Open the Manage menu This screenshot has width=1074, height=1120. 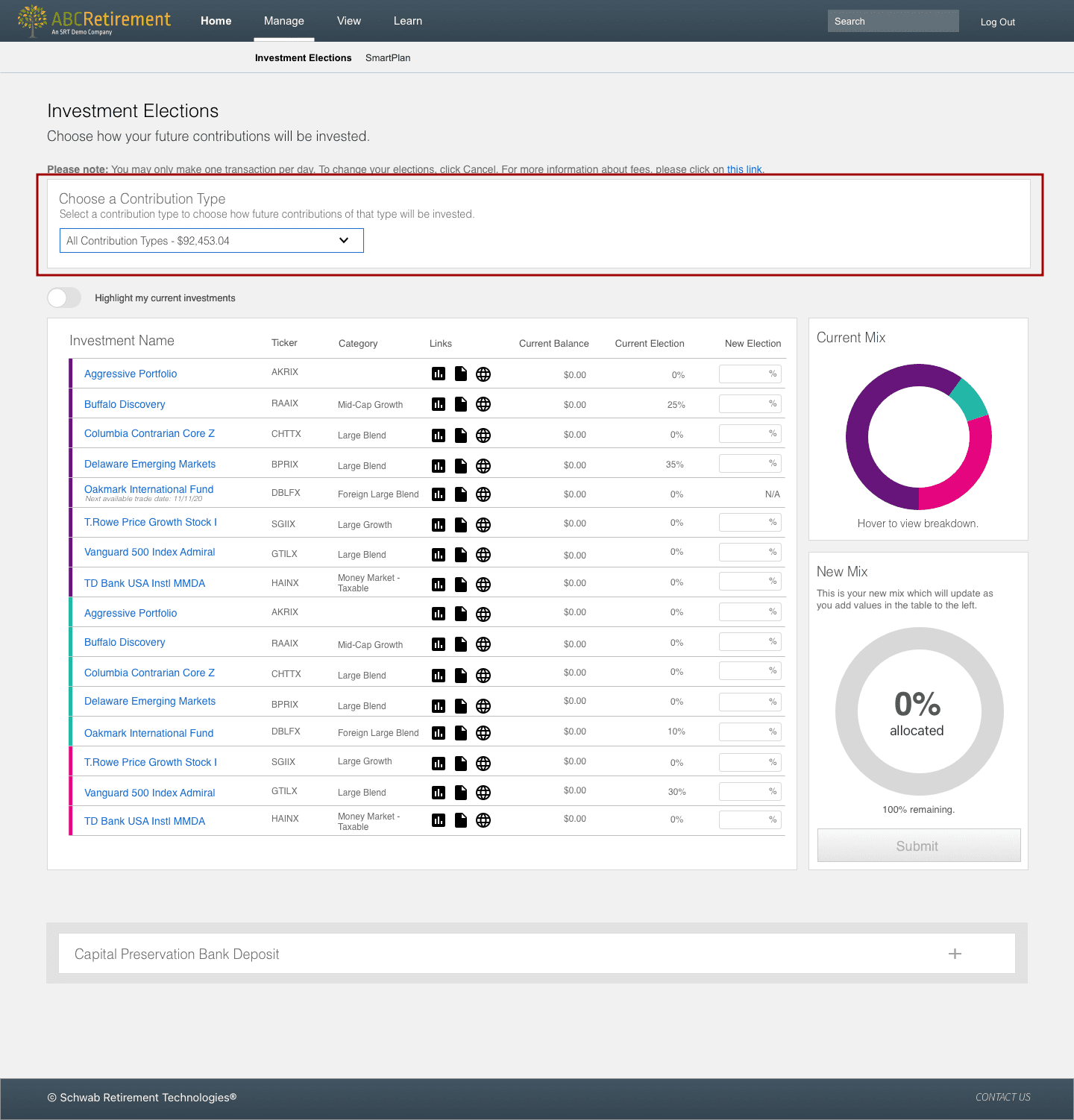click(x=284, y=21)
